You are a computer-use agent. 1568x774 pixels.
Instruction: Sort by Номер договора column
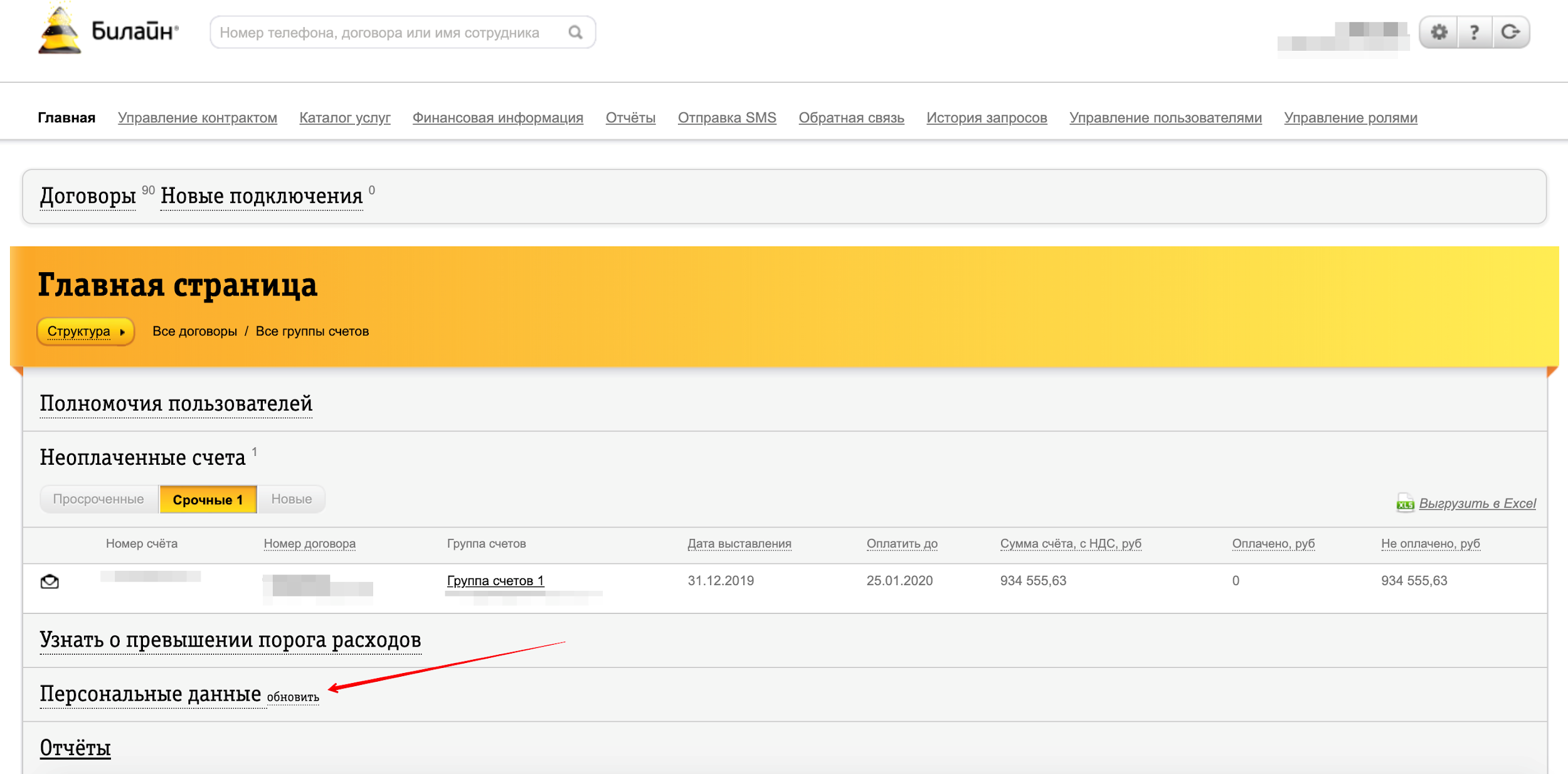[x=310, y=544]
